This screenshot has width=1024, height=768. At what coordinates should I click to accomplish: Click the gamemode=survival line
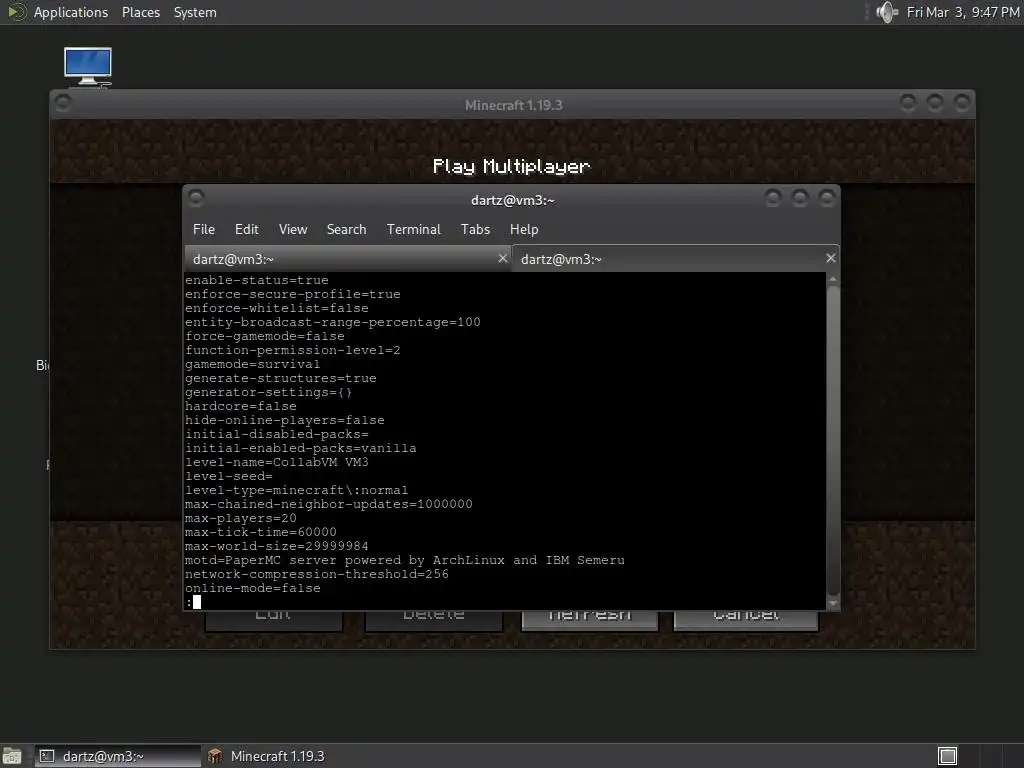[x=253, y=364]
